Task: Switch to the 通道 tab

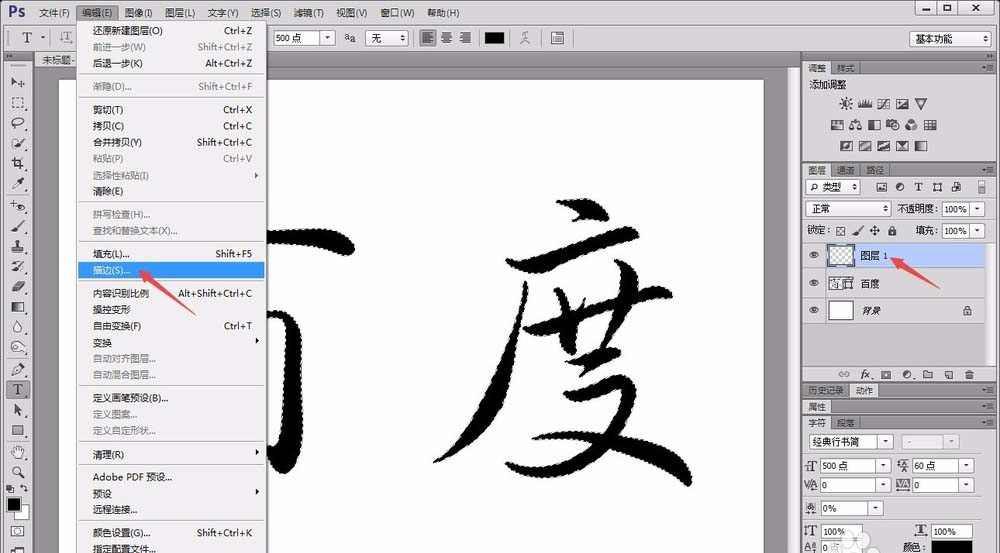Action: coord(846,170)
